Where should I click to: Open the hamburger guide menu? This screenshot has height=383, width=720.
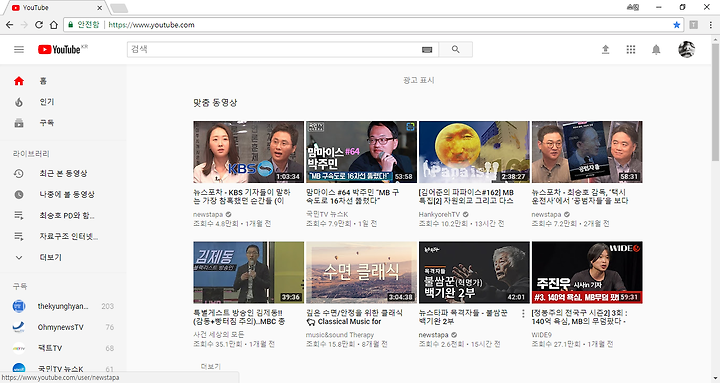tap(19, 49)
